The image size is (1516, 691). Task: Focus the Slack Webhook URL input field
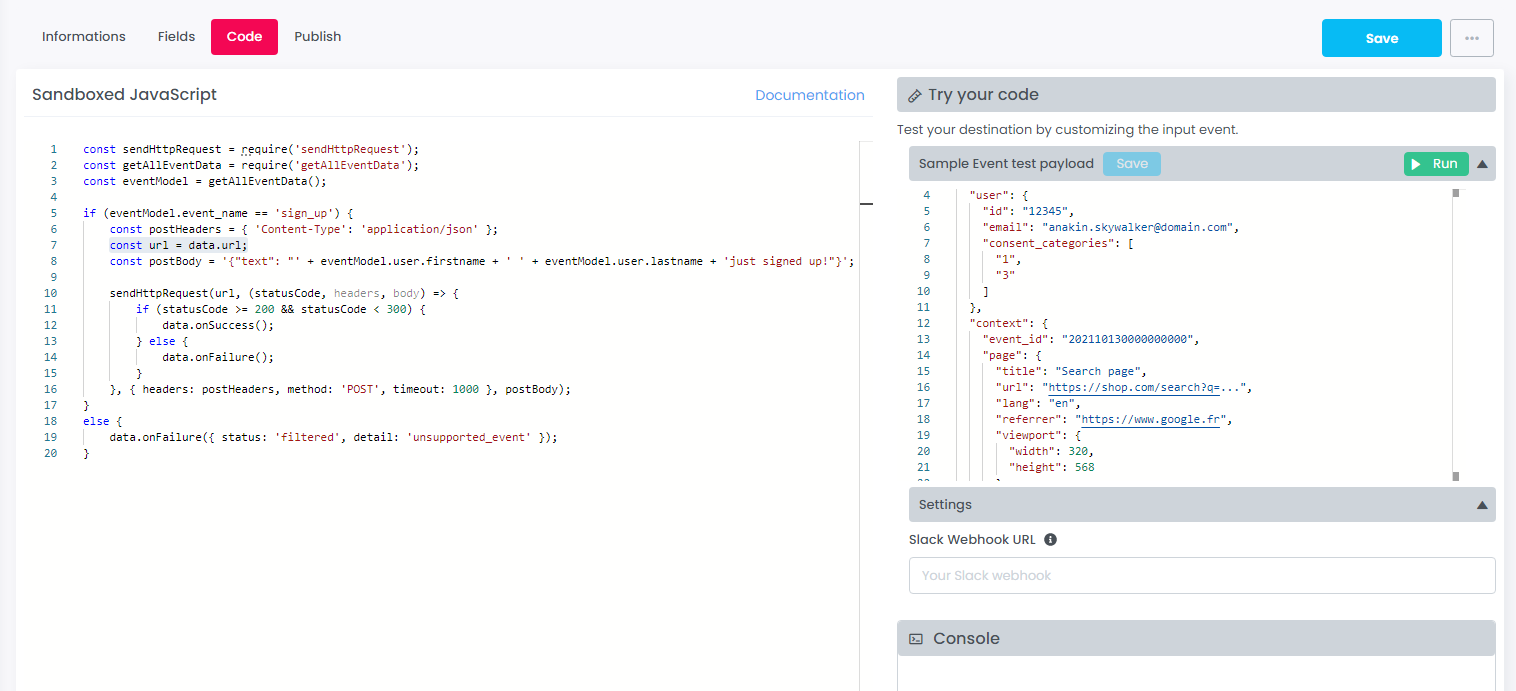(x=1201, y=576)
